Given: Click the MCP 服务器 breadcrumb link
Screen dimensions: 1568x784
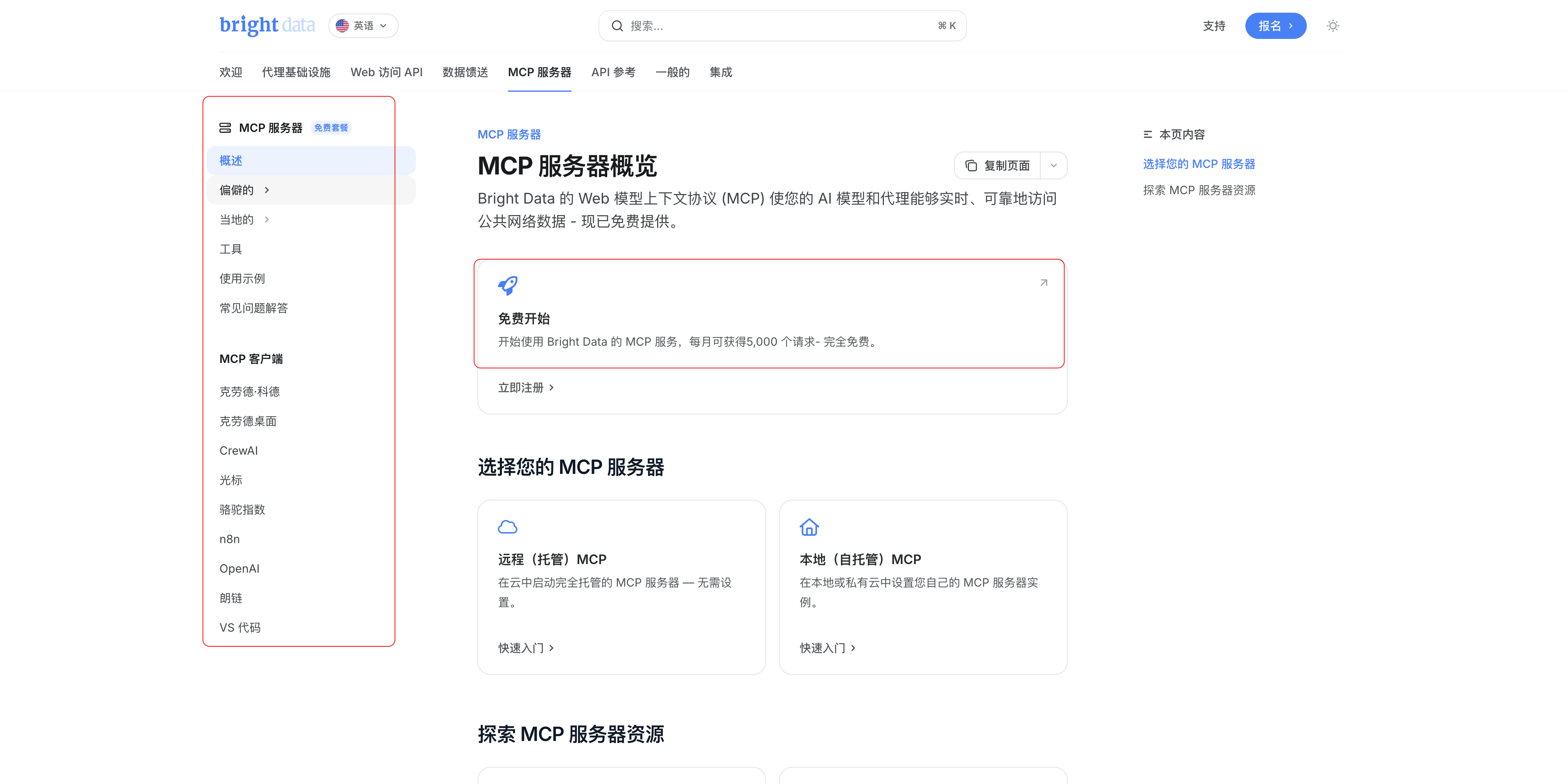Looking at the screenshot, I should 509,134.
